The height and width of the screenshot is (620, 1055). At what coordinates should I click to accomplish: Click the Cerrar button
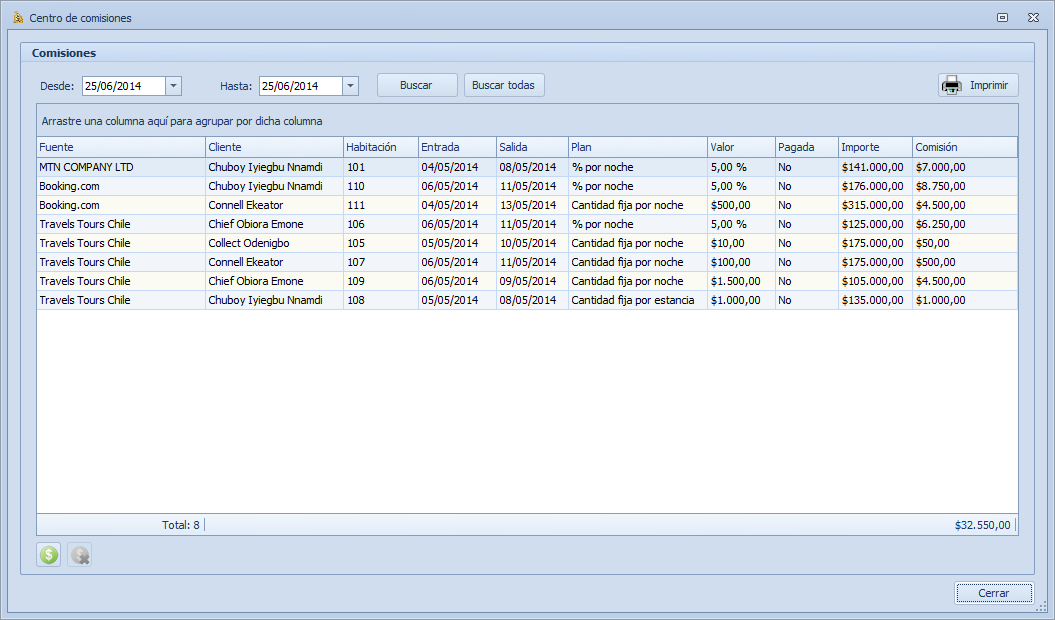[993, 593]
